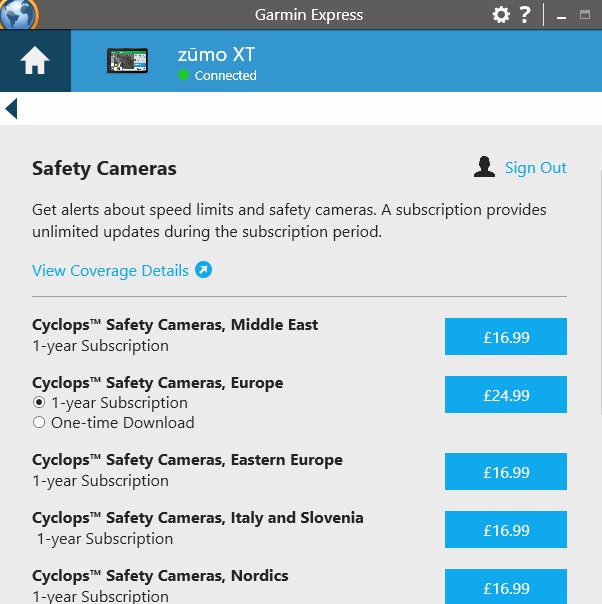Click the external link arrow beside Coverage Details

click(203, 270)
